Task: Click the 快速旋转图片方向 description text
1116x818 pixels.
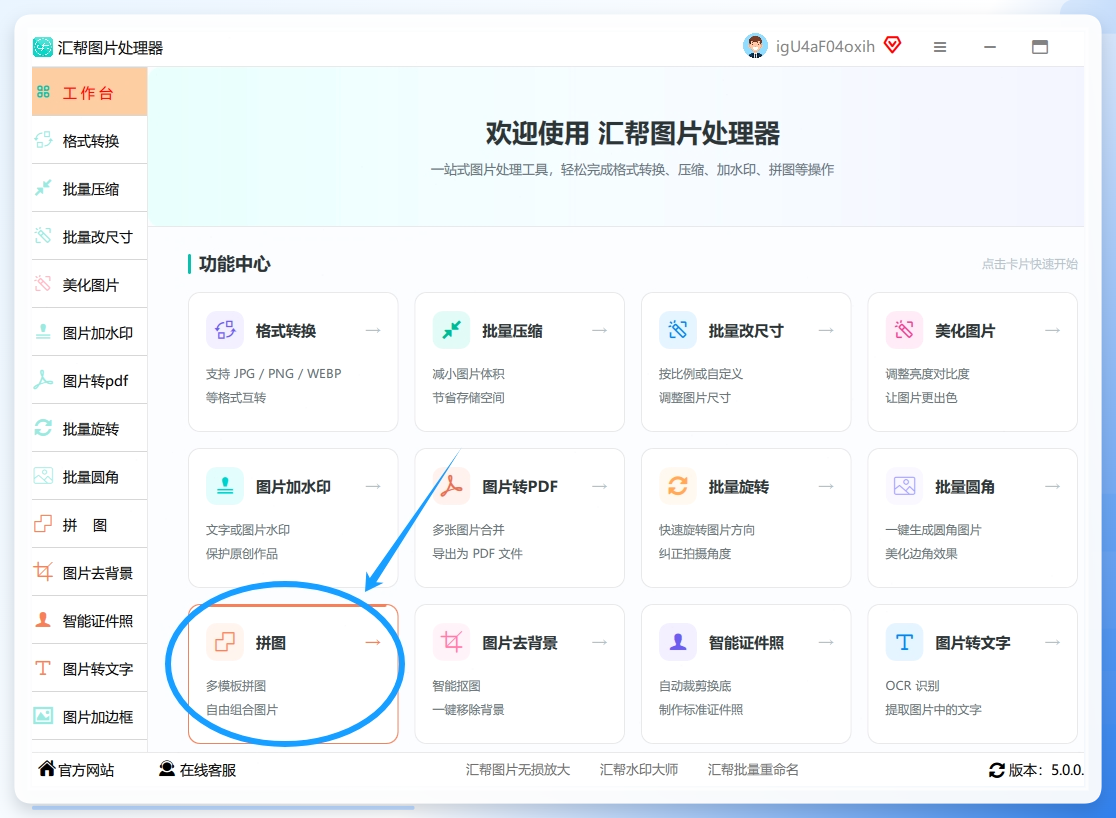Action: 707,530
